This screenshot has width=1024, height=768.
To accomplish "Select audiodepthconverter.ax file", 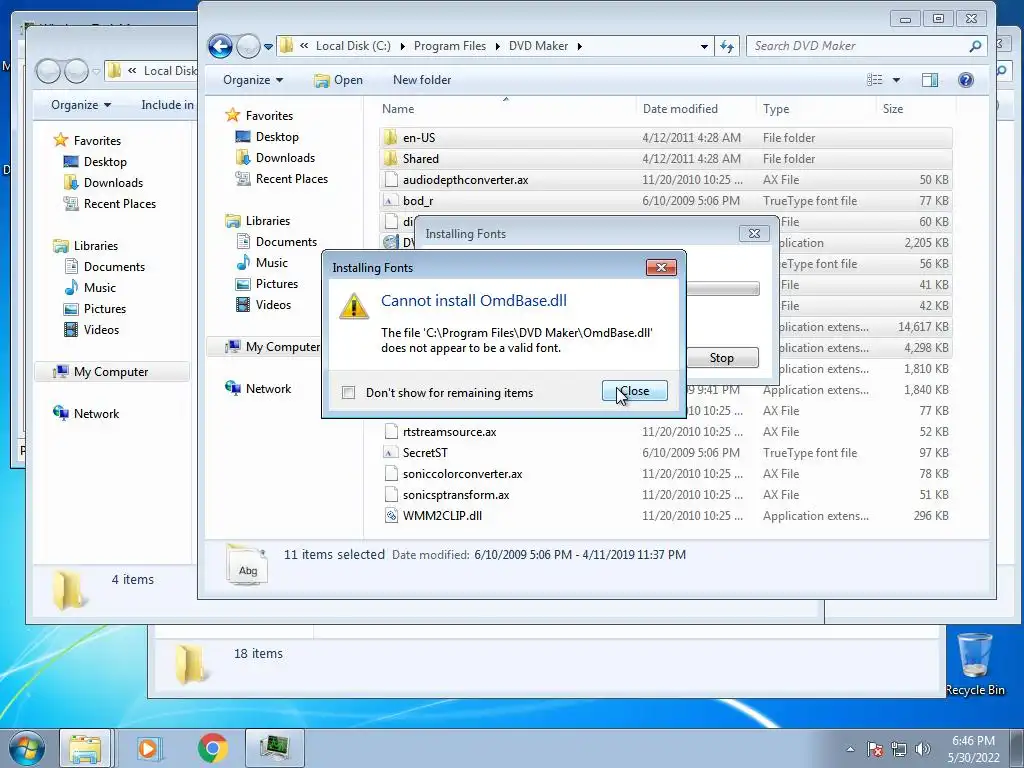I will pos(665,180).
